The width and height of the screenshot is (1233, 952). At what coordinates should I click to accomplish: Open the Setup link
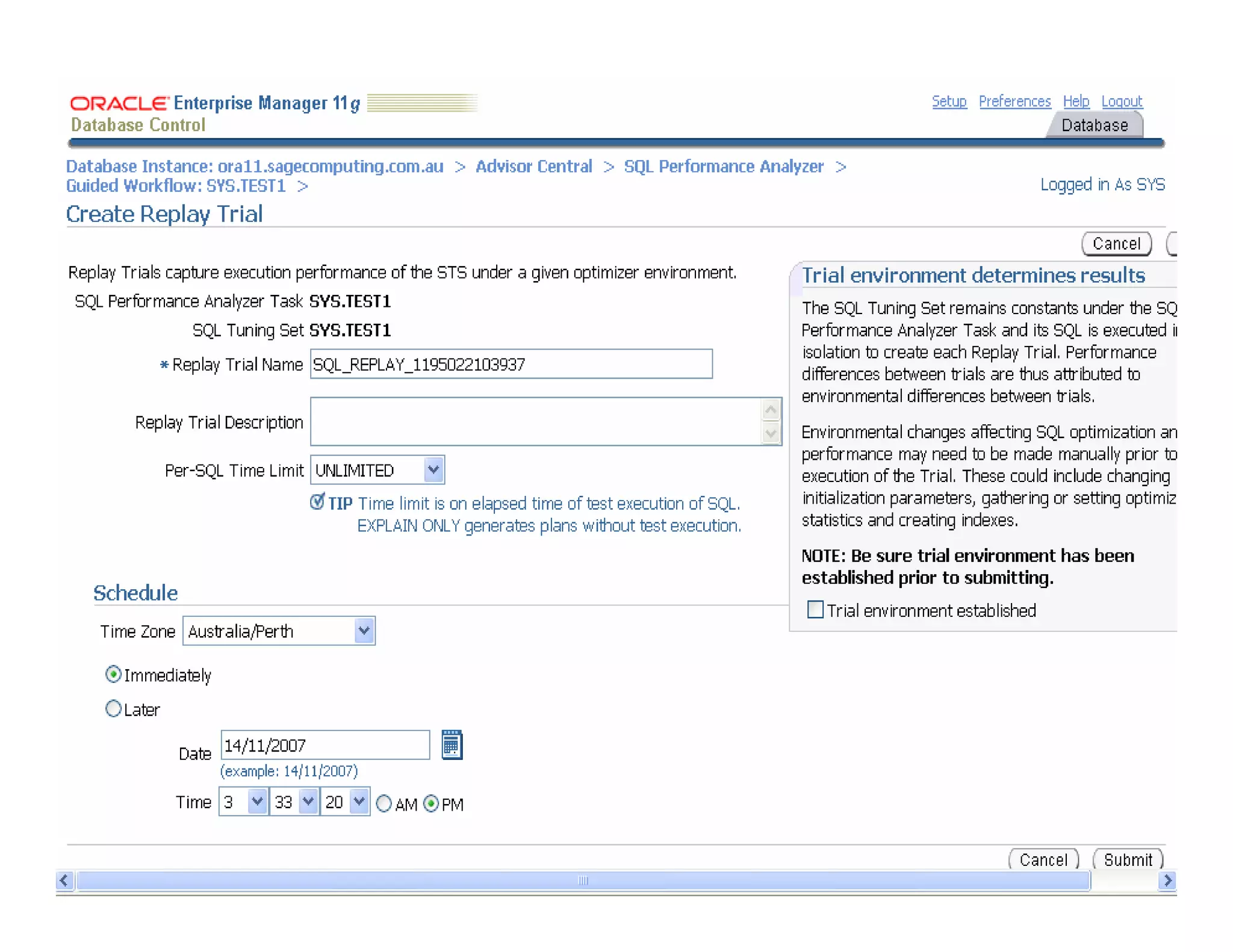(949, 101)
